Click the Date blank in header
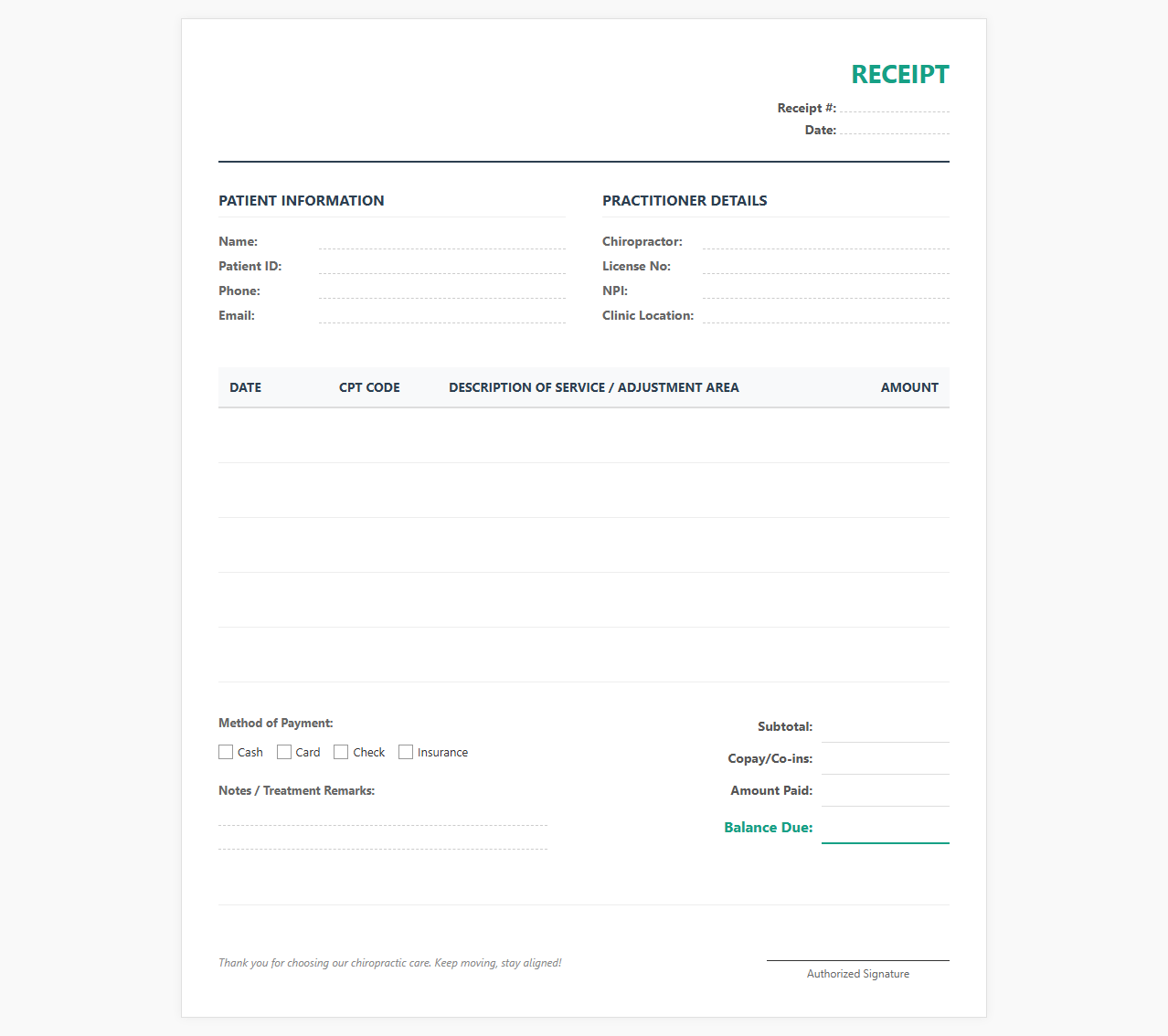This screenshot has width=1168, height=1036. tap(895, 128)
